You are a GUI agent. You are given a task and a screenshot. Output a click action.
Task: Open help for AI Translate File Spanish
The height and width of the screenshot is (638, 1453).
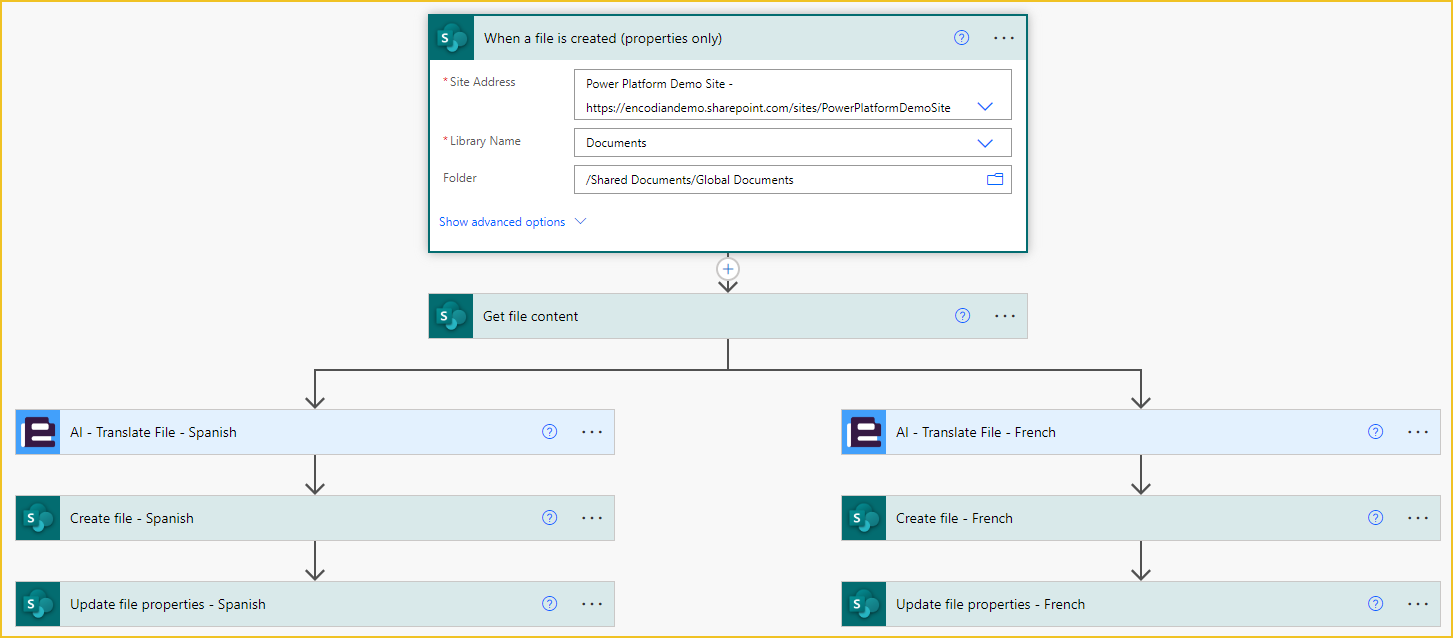coord(549,432)
